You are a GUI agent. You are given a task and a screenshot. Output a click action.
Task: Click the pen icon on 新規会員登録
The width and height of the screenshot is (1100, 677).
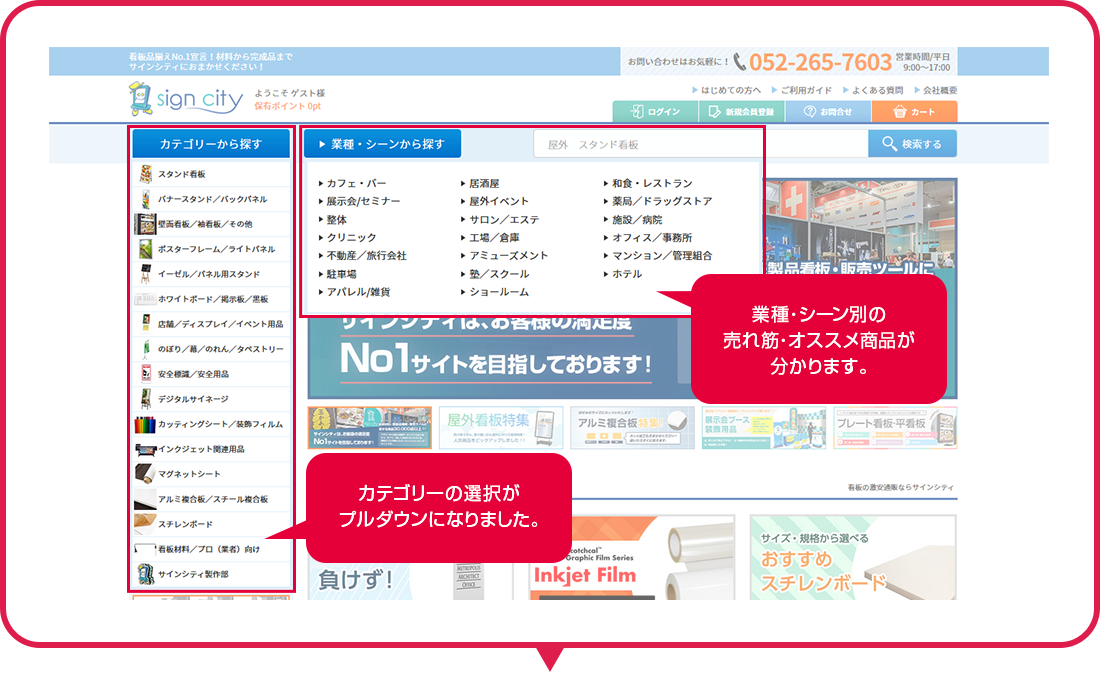tap(715, 110)
